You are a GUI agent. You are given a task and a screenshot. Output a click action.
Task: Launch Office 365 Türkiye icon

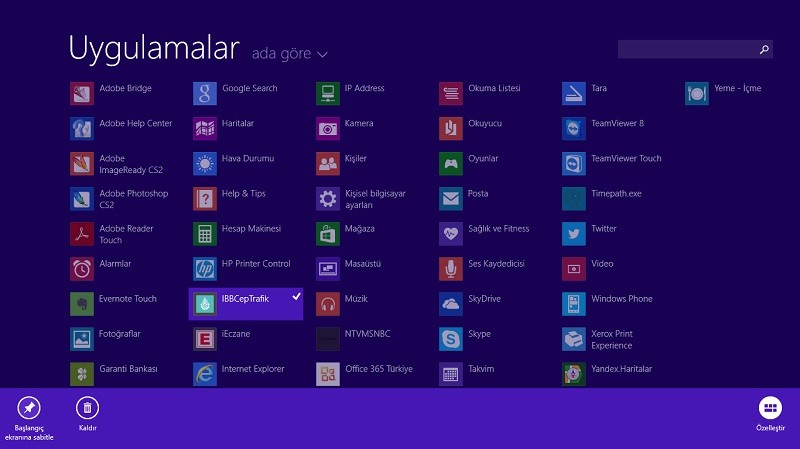[328, 375]
